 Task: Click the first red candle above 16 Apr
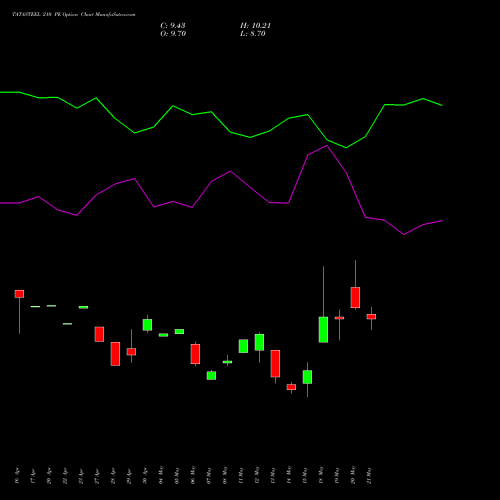pos(19,294)
